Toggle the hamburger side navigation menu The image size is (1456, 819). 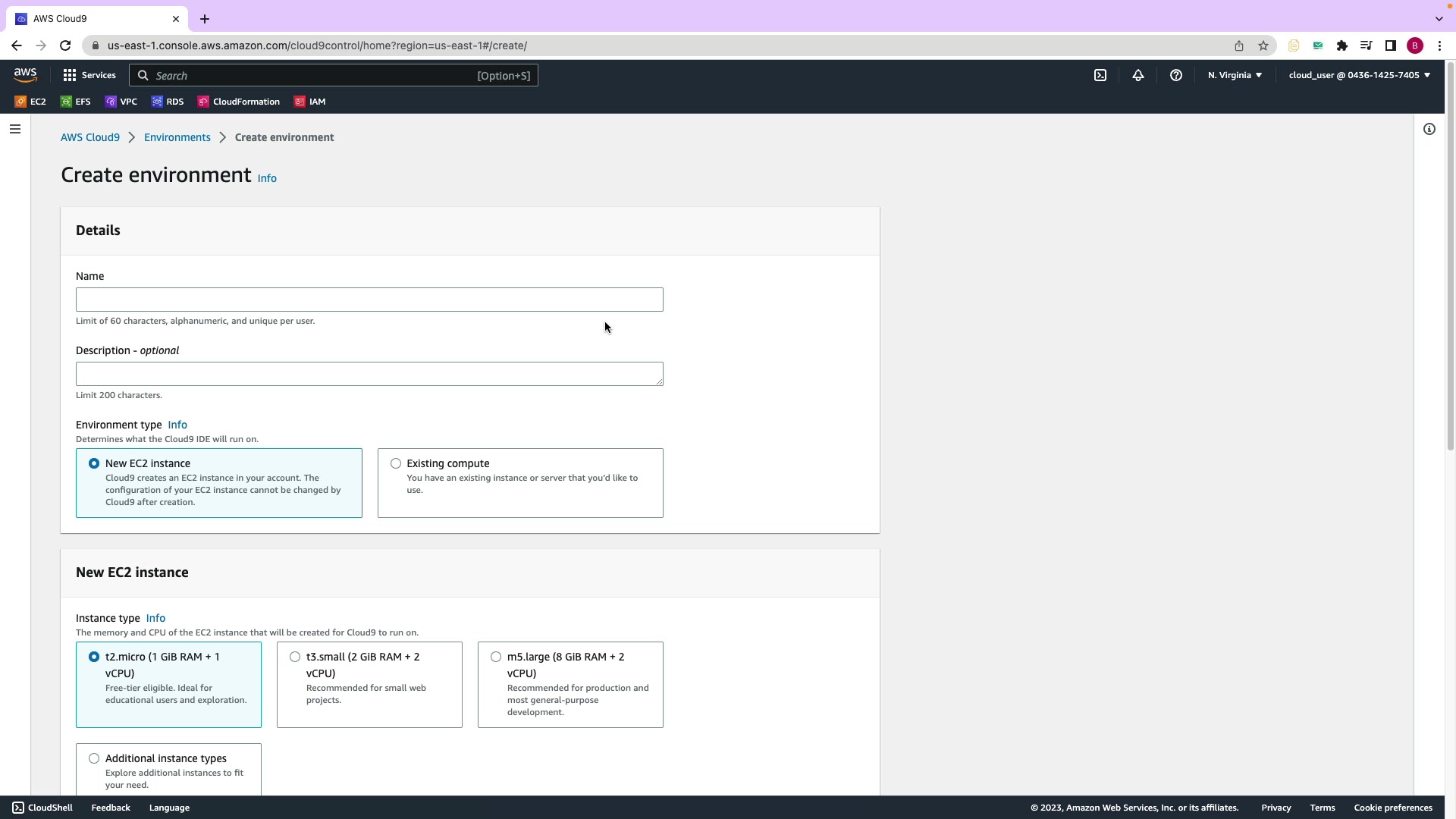[14, 129]
